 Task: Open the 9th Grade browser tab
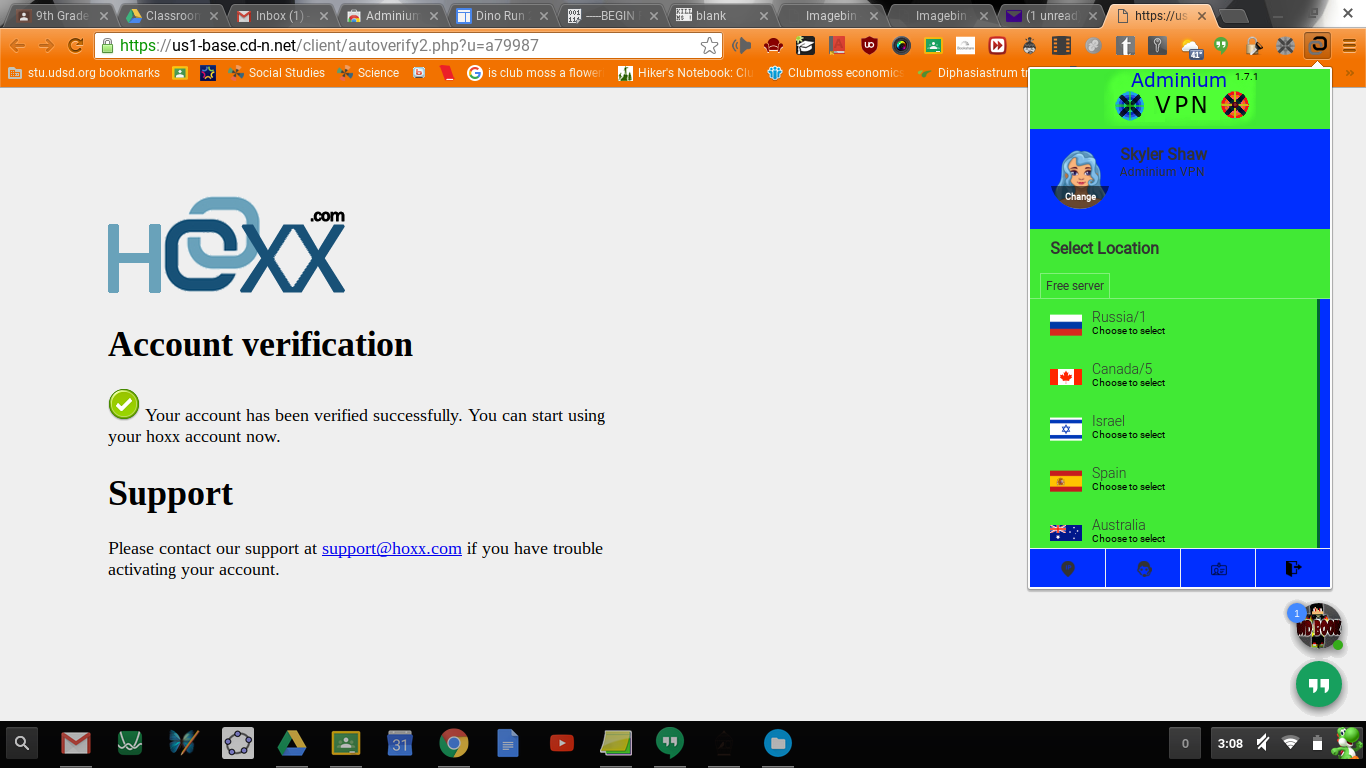point(58,16)
